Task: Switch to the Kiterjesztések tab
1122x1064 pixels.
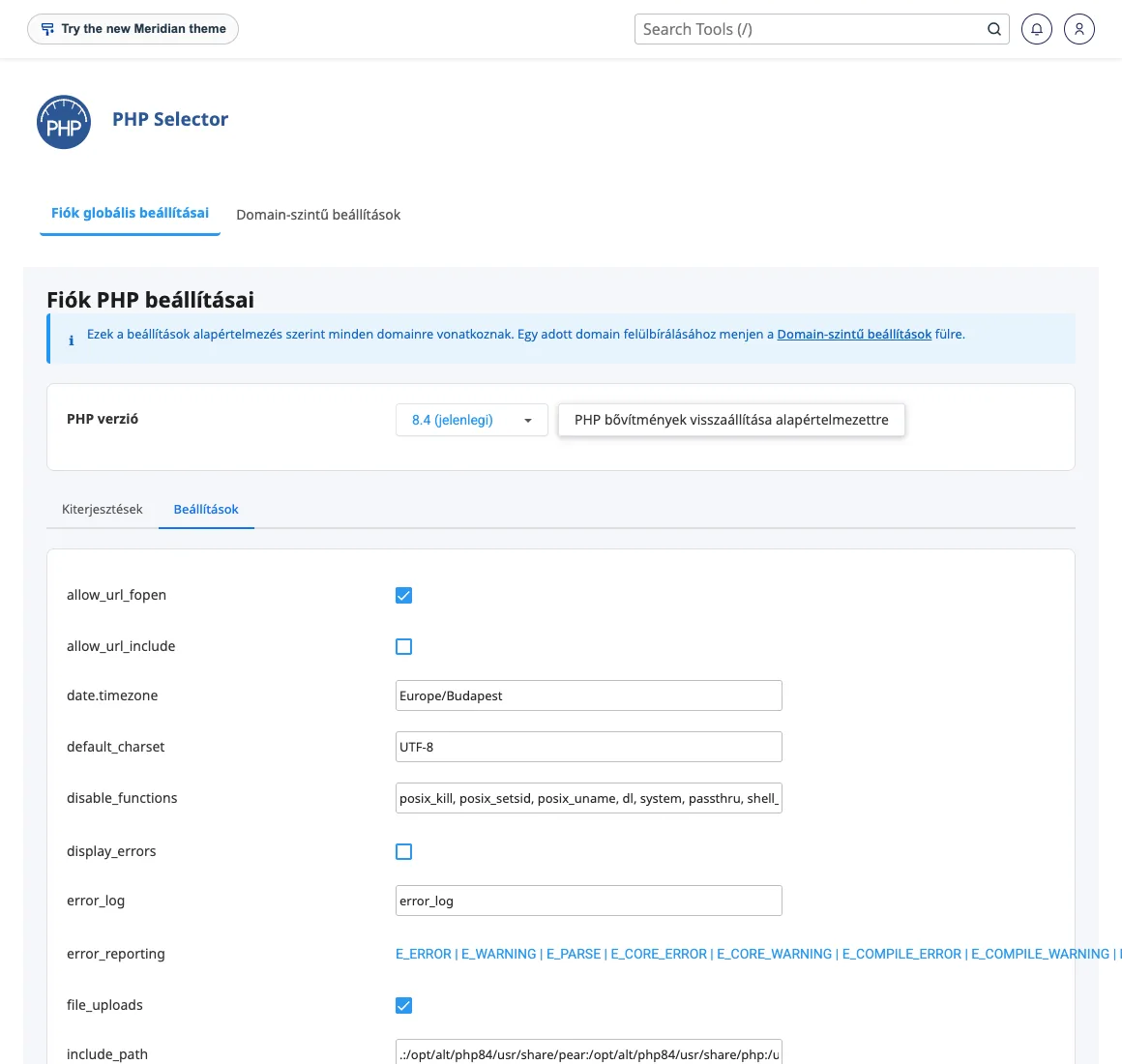Action: tap(103, 510)
